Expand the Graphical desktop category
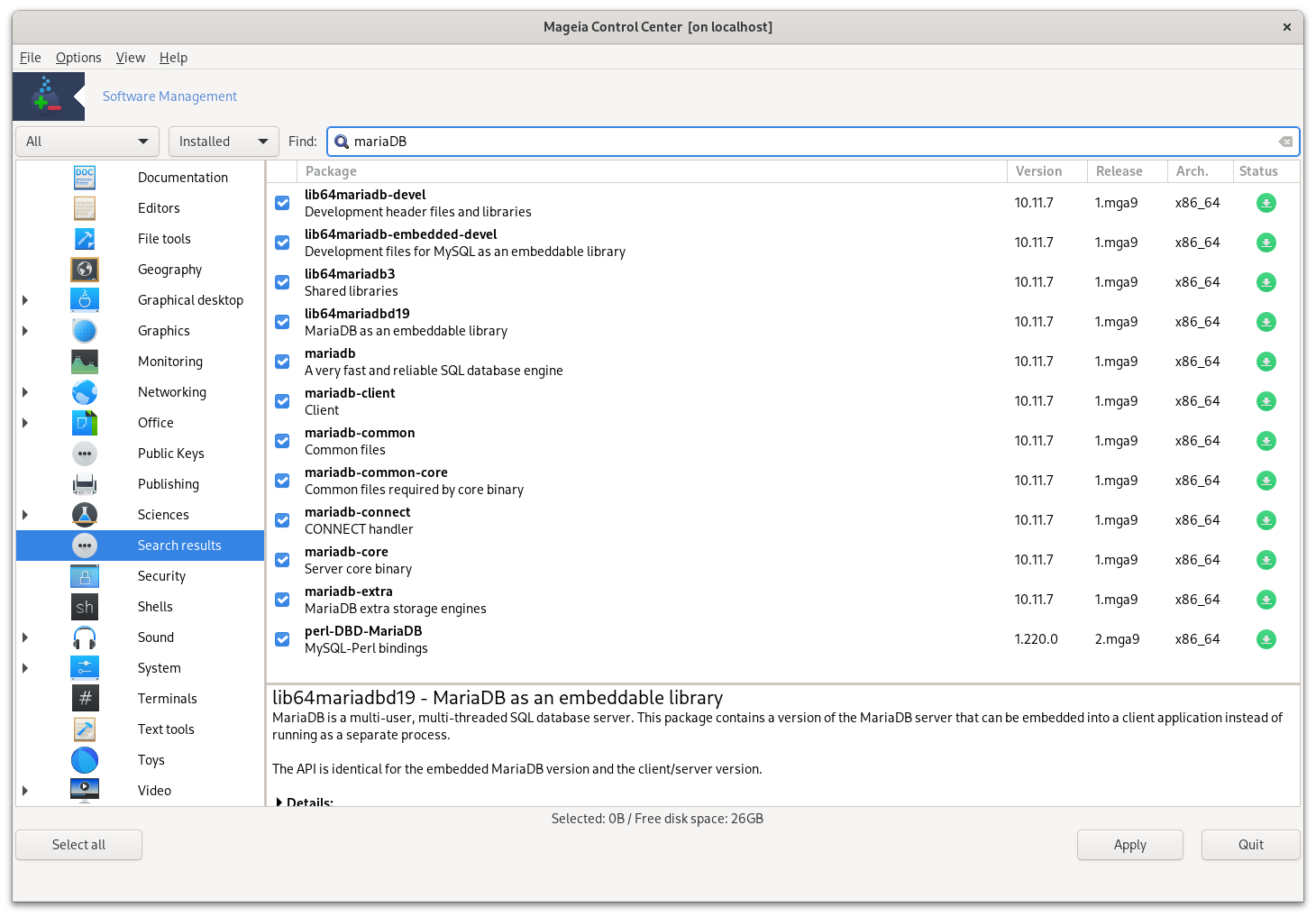Screen dimensions: 1316x917 (25, 300)
